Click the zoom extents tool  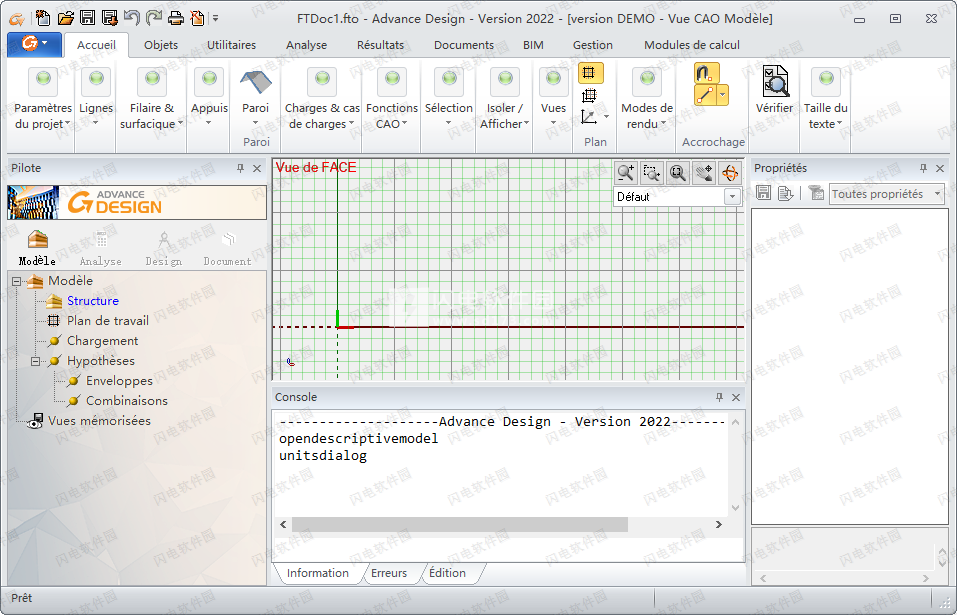[677, 173]
